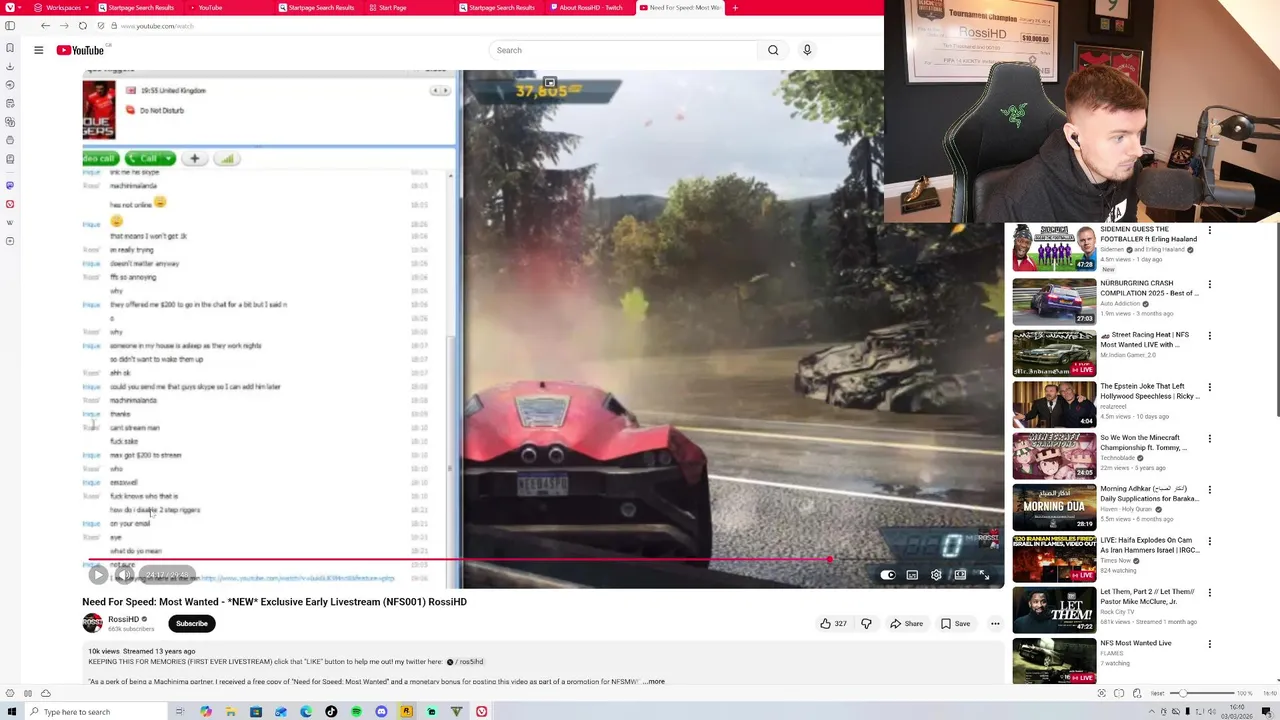Expand the description with '...more'
Viewport: 1280px width, 720px height.
(653, 681)
